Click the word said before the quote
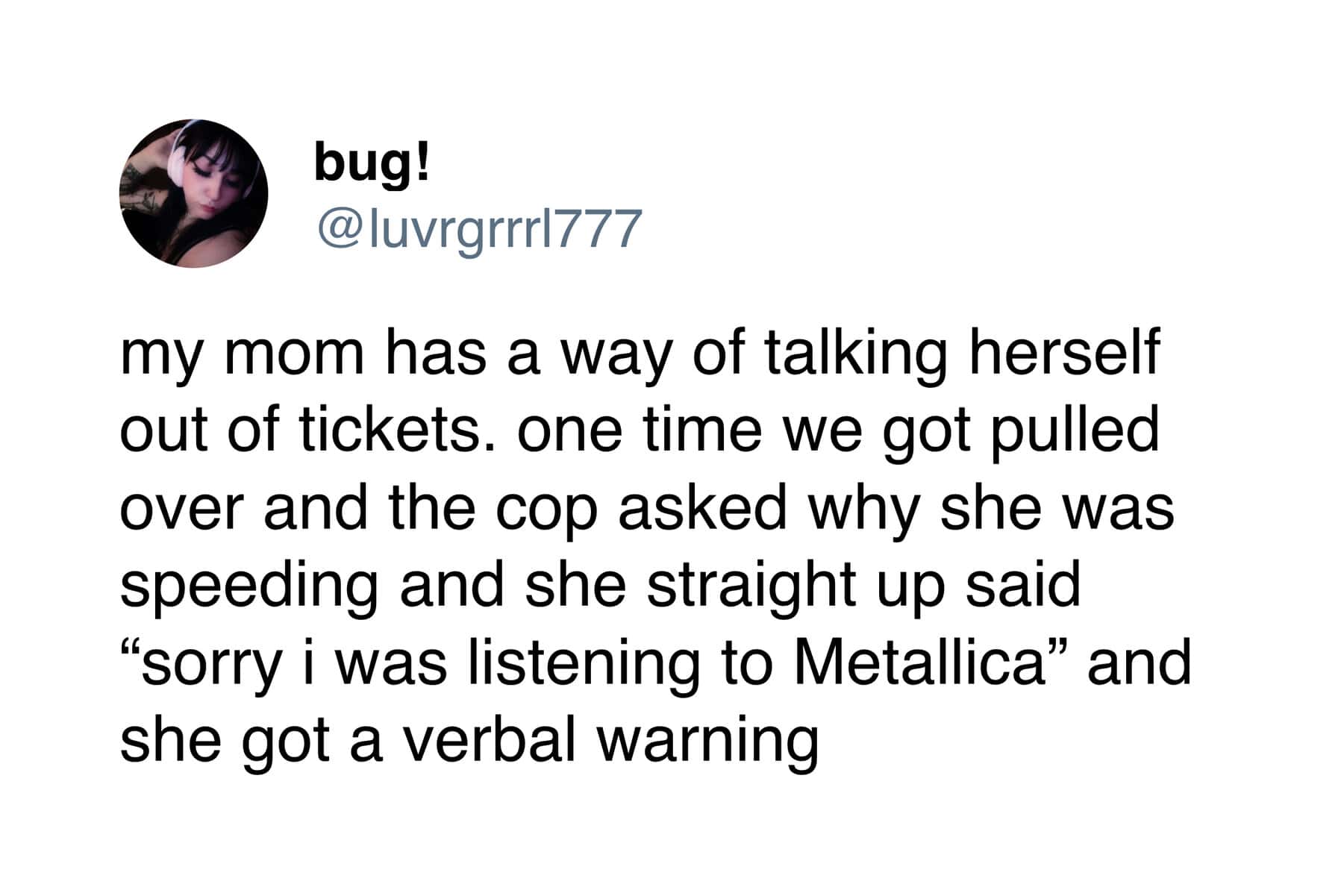This screenshot has width=1341, height=896. [1022, 586]
